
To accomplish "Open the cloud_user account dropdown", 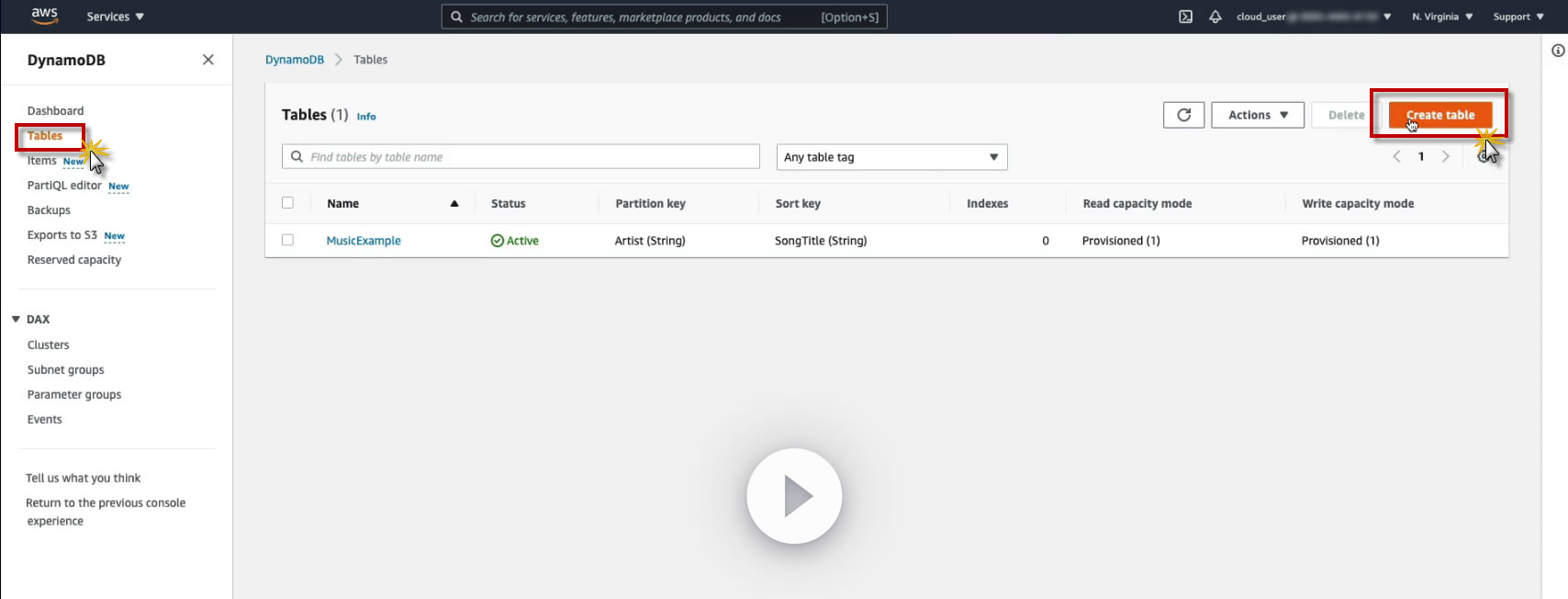I will tap(1314, 17).
